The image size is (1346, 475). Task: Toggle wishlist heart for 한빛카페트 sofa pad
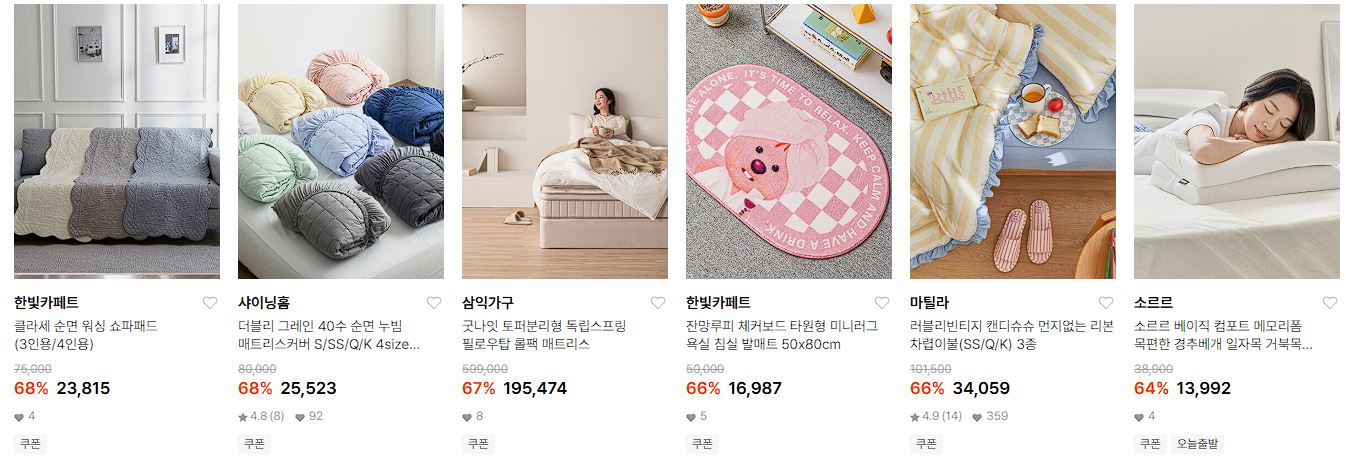pos(210,303)
